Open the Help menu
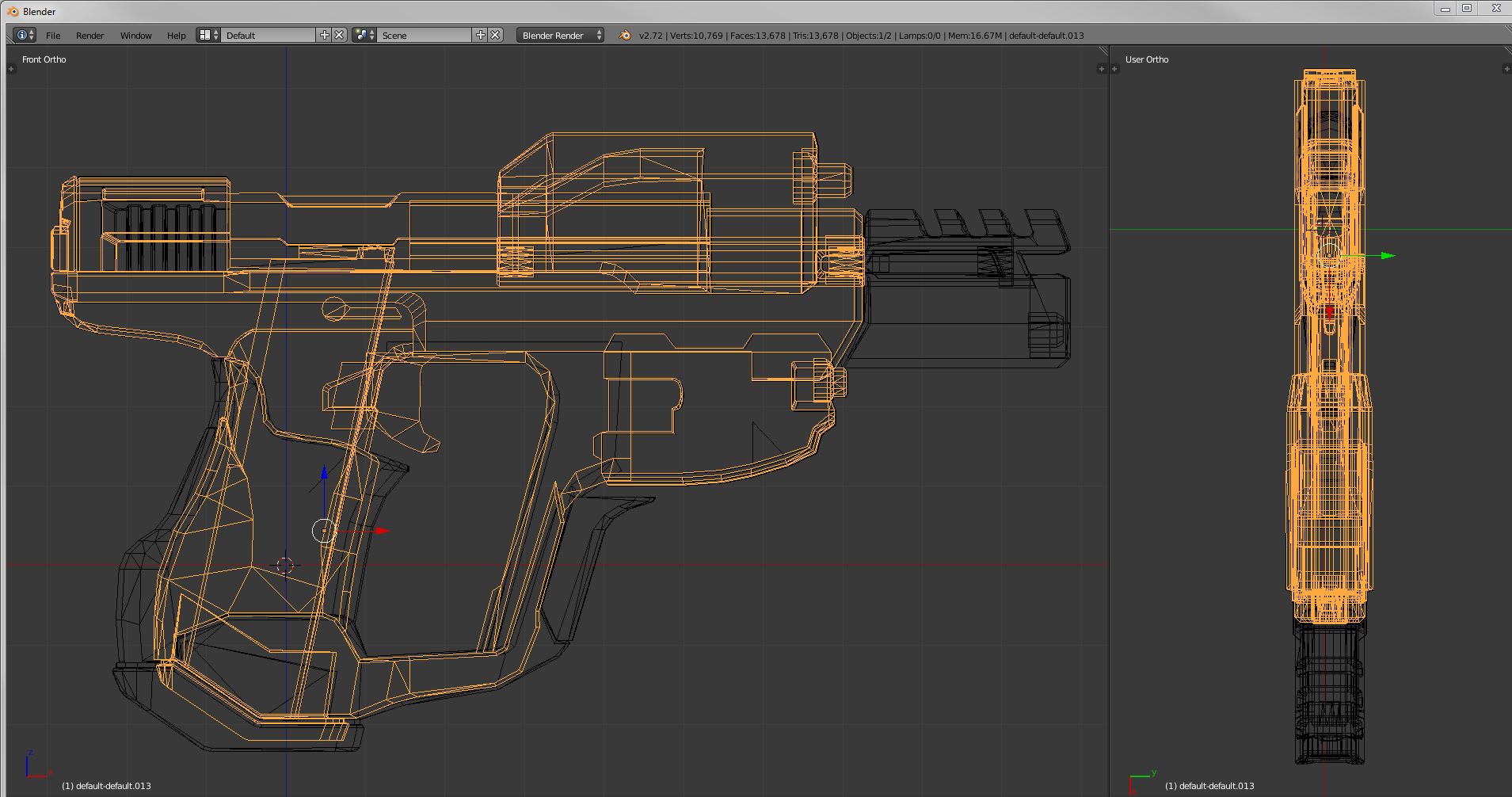The width and height of the screenshot is (1512, 797). (176, 36)
